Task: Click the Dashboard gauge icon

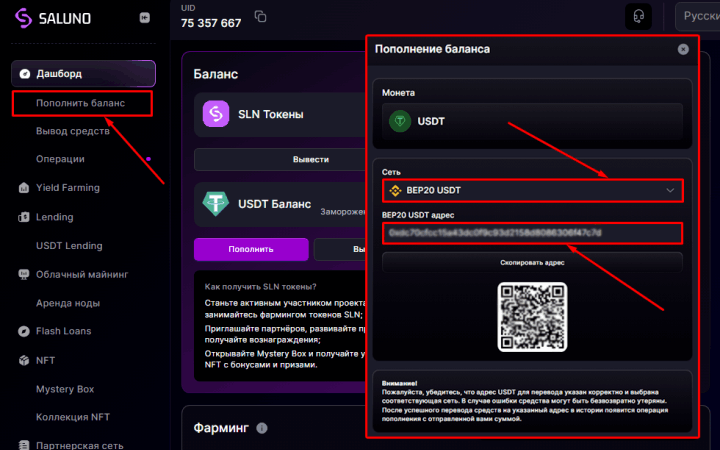Action: click(24, 73)
